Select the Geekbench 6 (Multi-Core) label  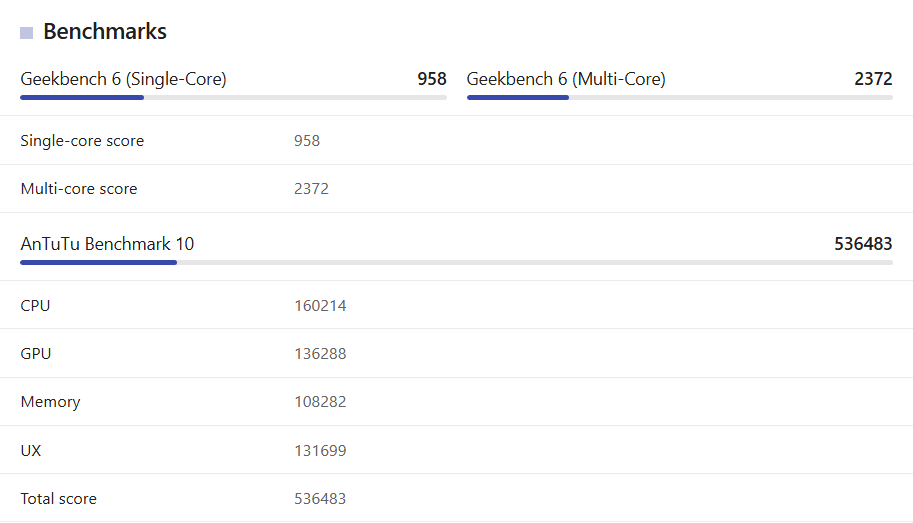(x=566, y=79)
